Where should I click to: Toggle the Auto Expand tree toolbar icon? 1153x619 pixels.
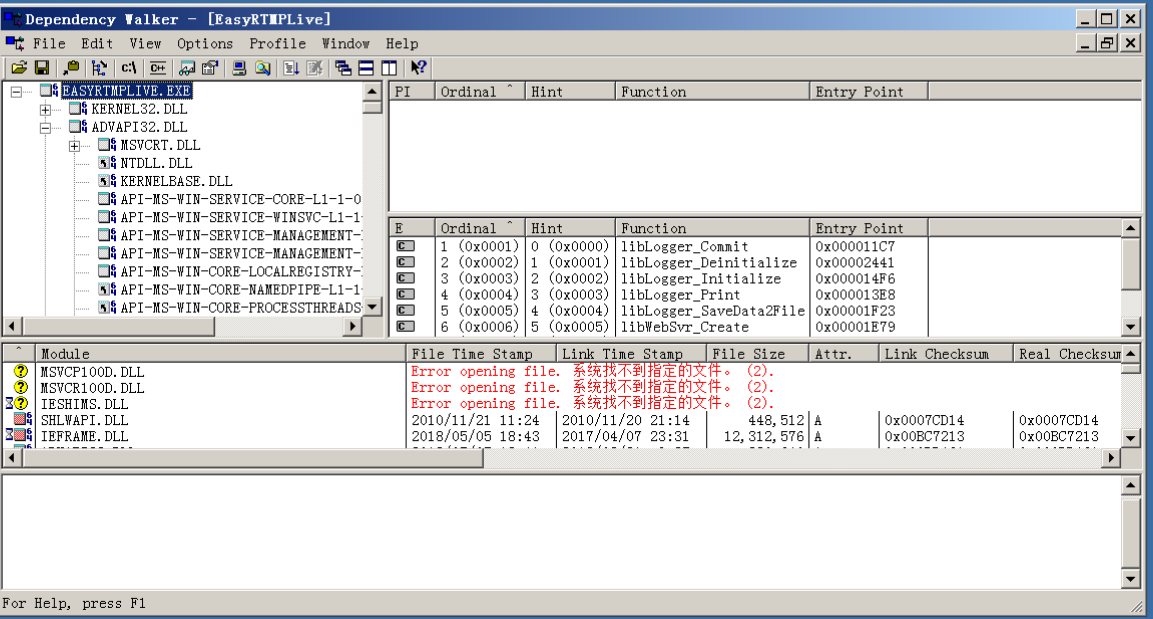pyautogui.click(x=99, y=68)
